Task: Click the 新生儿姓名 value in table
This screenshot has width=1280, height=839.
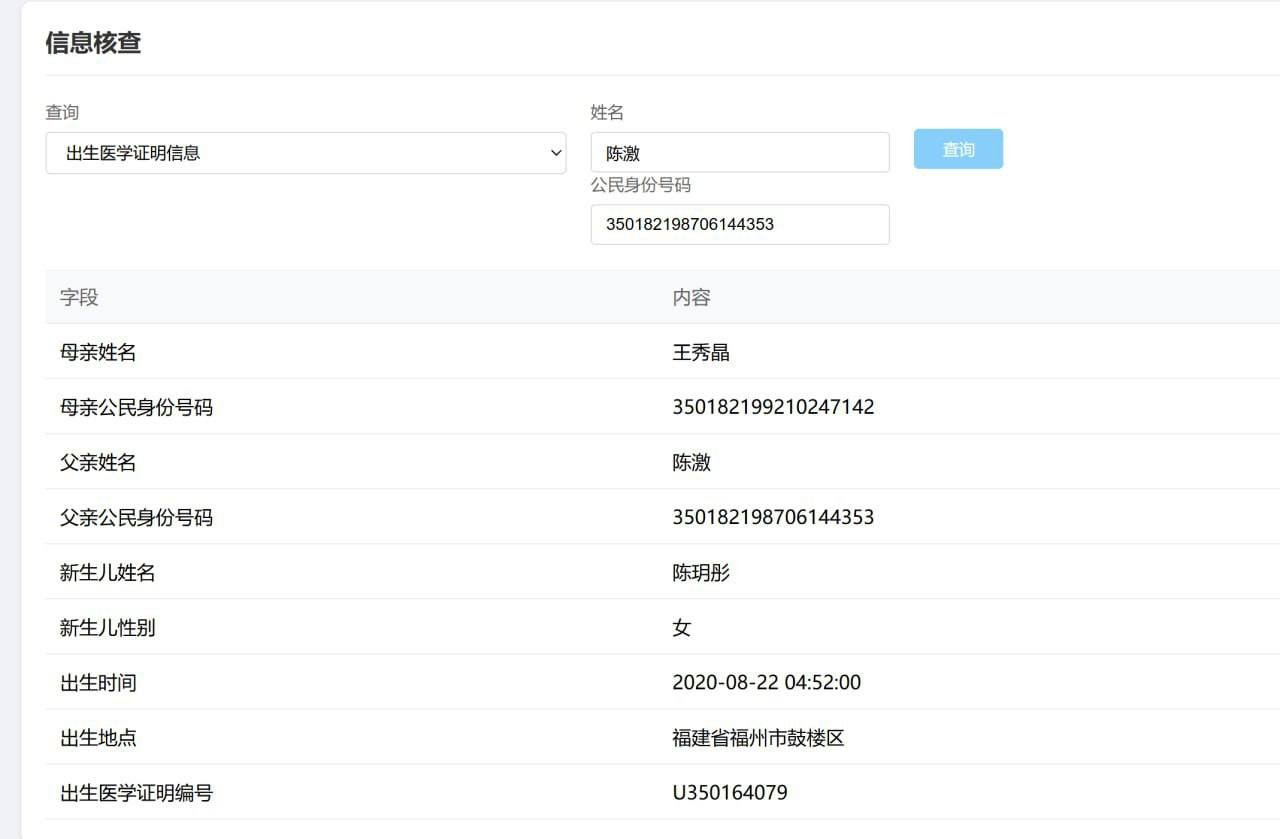Action: (x=700, y=573)
